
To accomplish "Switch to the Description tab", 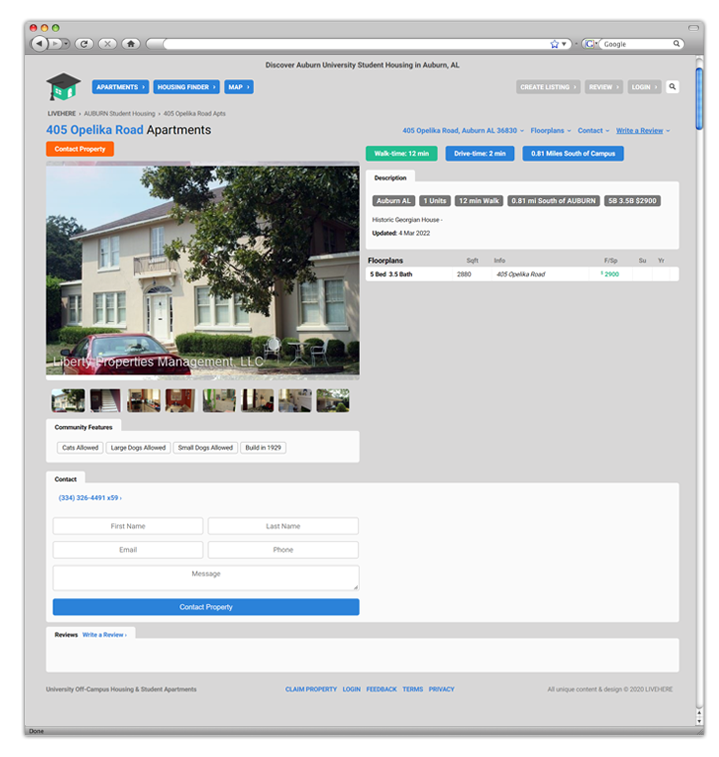I will tap(390, 178).
